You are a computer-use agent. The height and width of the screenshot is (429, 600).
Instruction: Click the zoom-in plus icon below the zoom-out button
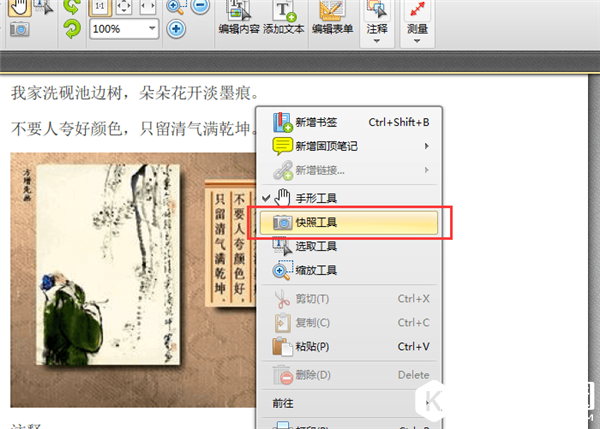pos(176,29)
